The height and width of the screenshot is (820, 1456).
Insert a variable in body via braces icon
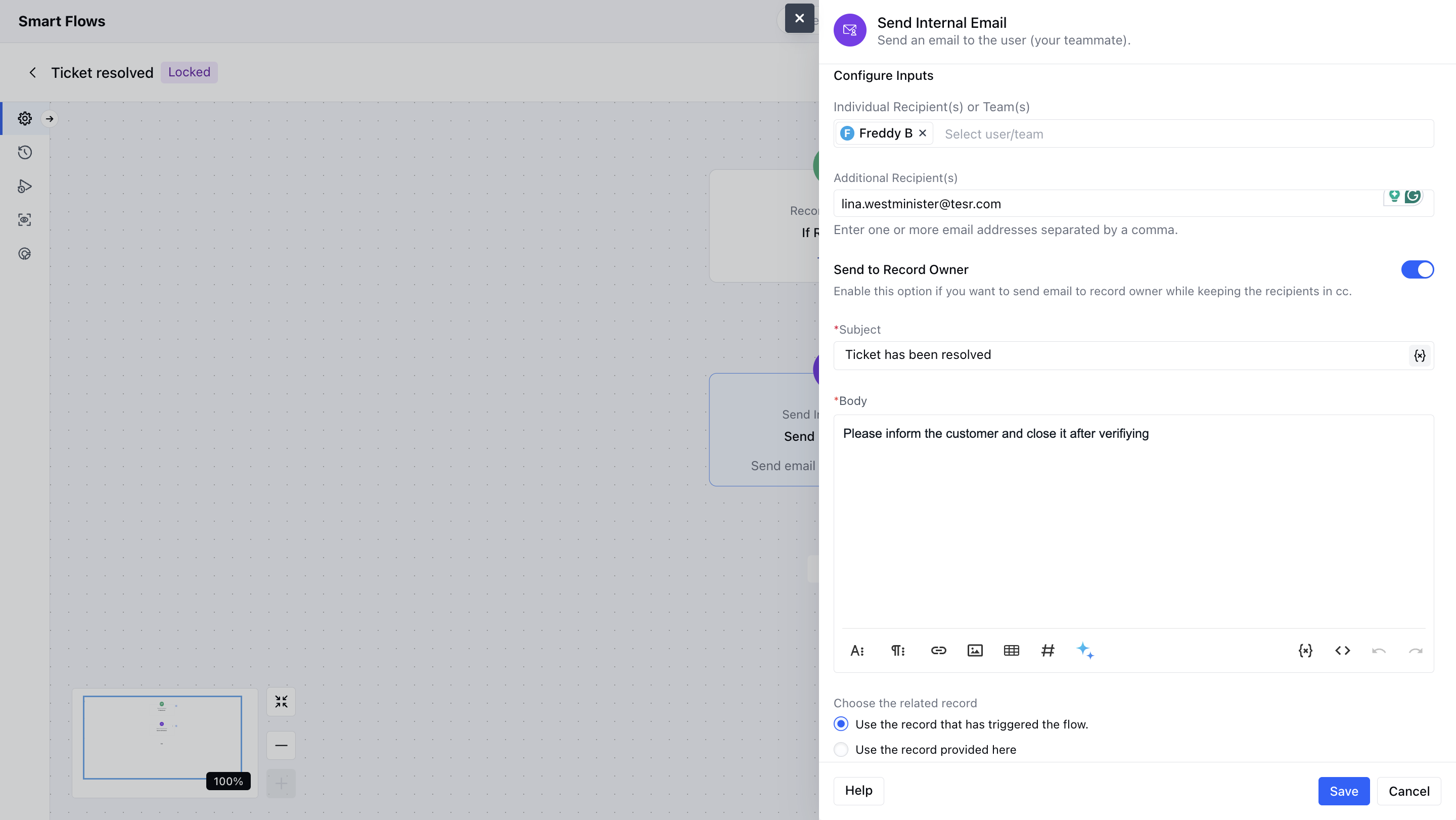tap(1305, 651)
